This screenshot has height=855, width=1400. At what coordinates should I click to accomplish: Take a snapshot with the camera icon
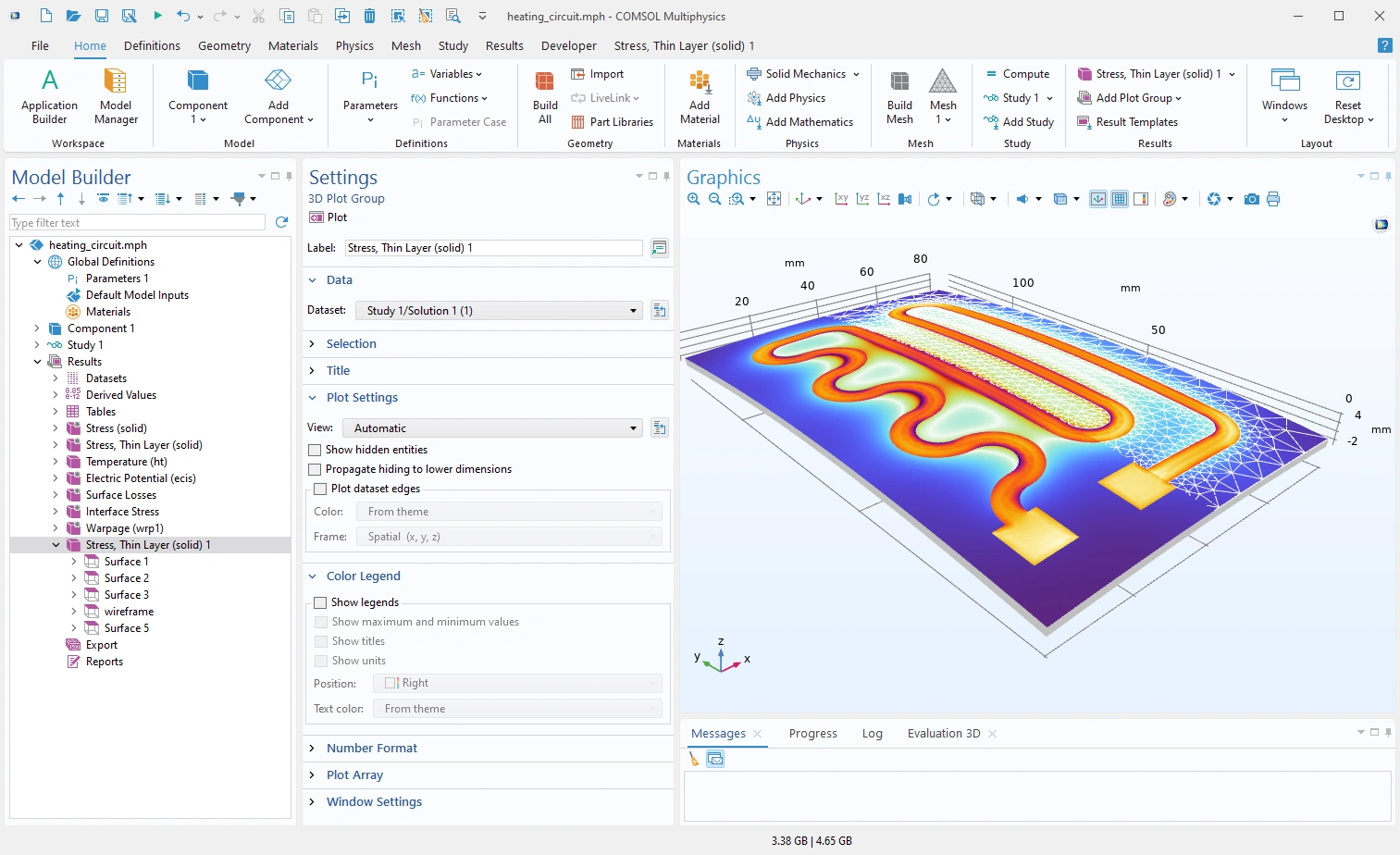[1251, 199]
